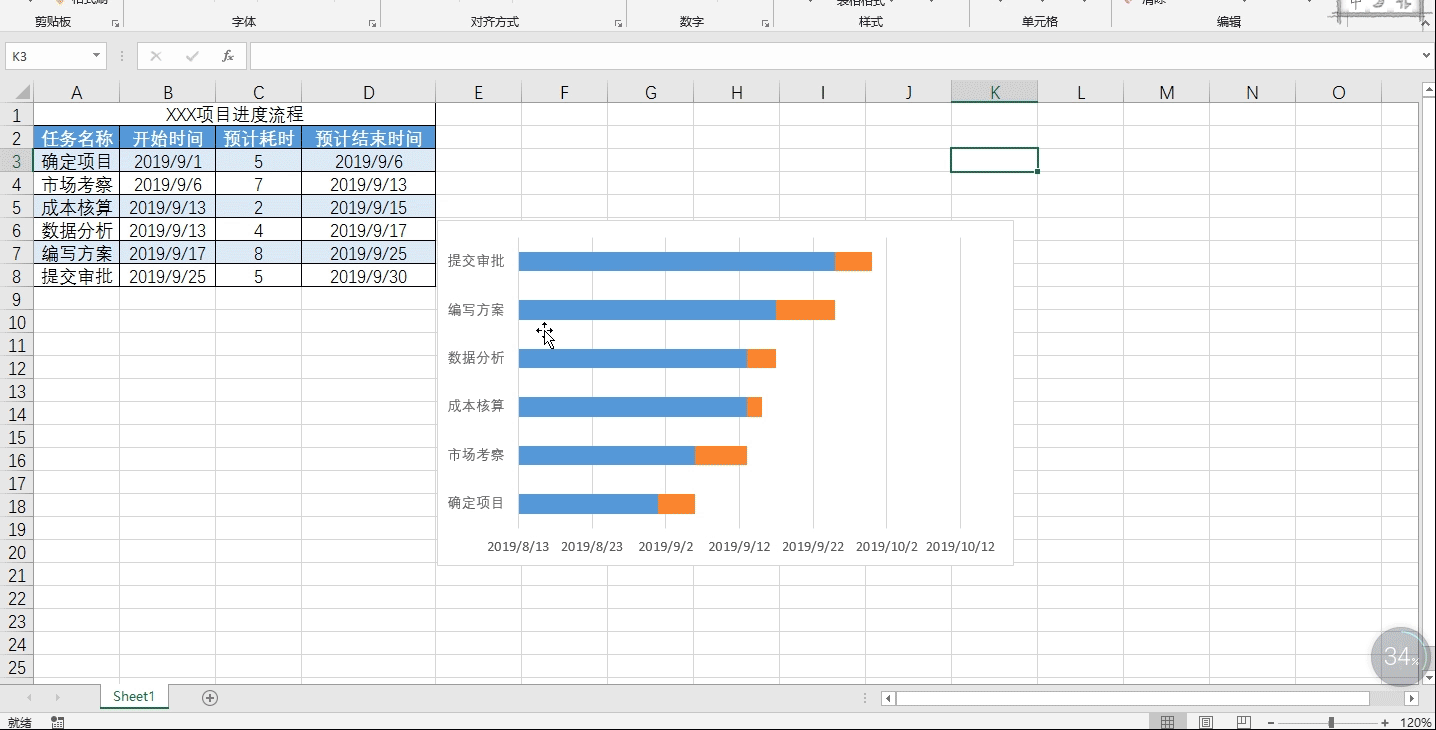Open the 字体 group dialog launcher
This screenshot has height=730, width=1436.
[372, 22]
